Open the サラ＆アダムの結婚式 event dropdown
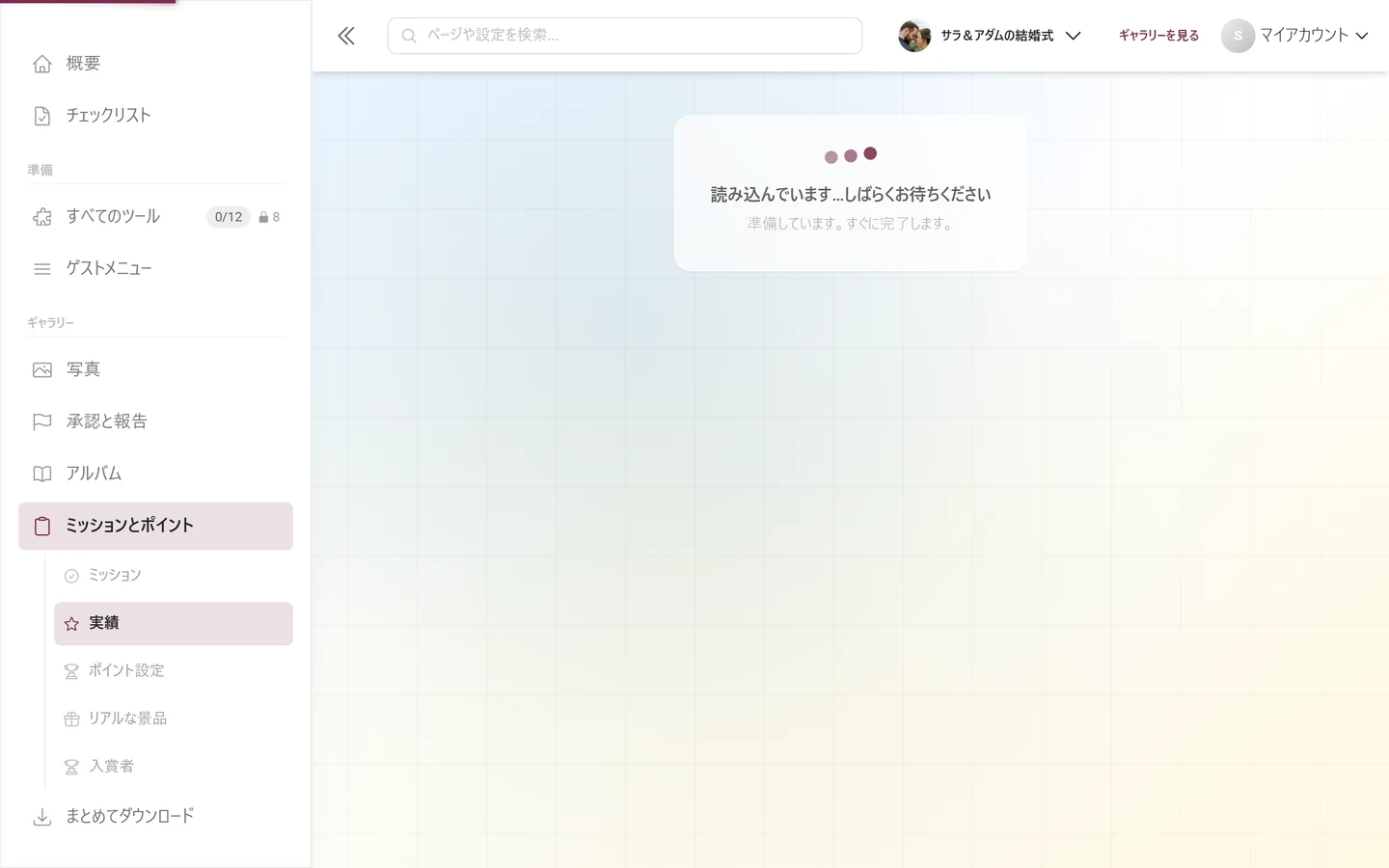Screen dimensions: 1389x868 click(990, 36)
